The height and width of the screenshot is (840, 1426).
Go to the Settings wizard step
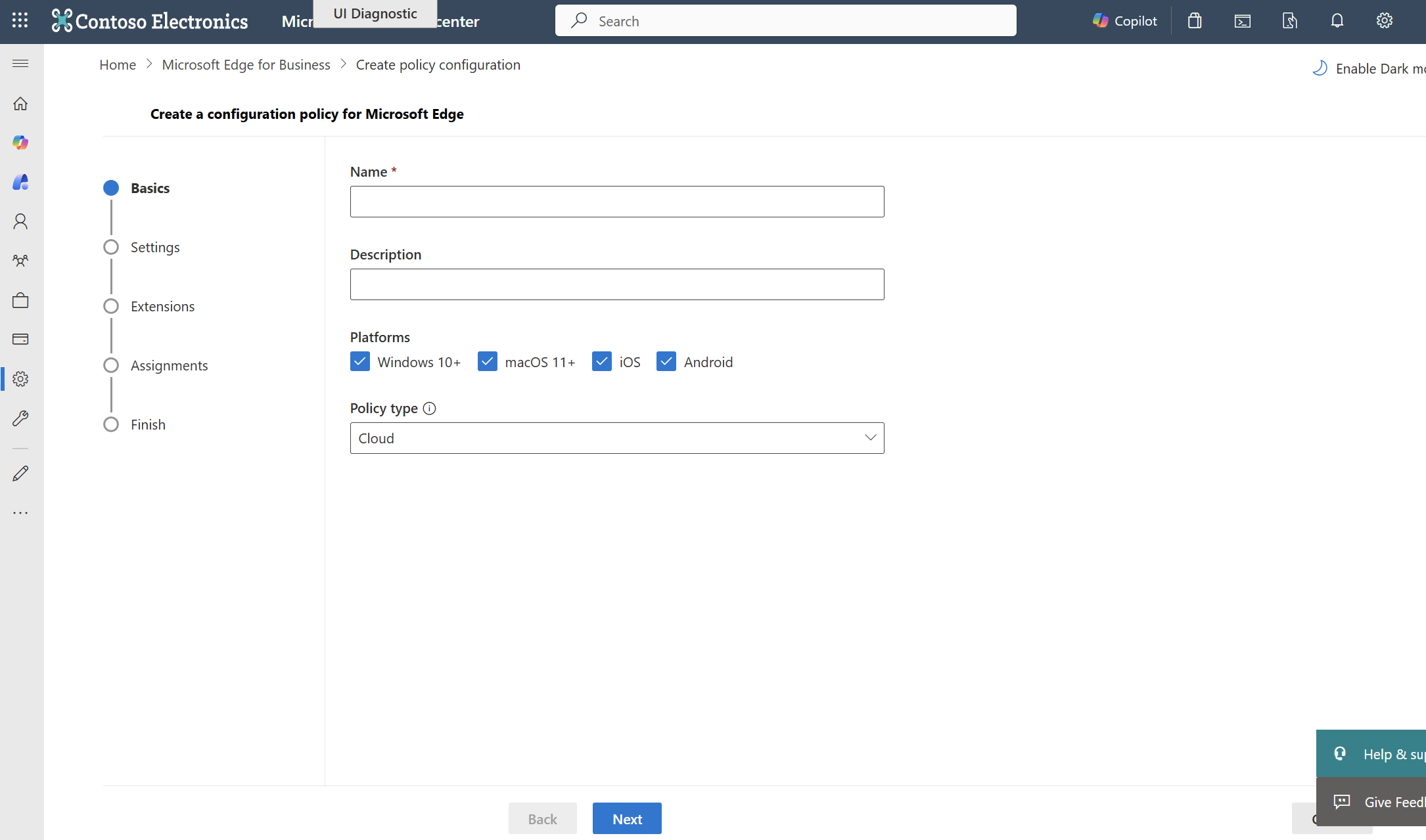click(x=155, y=248)
